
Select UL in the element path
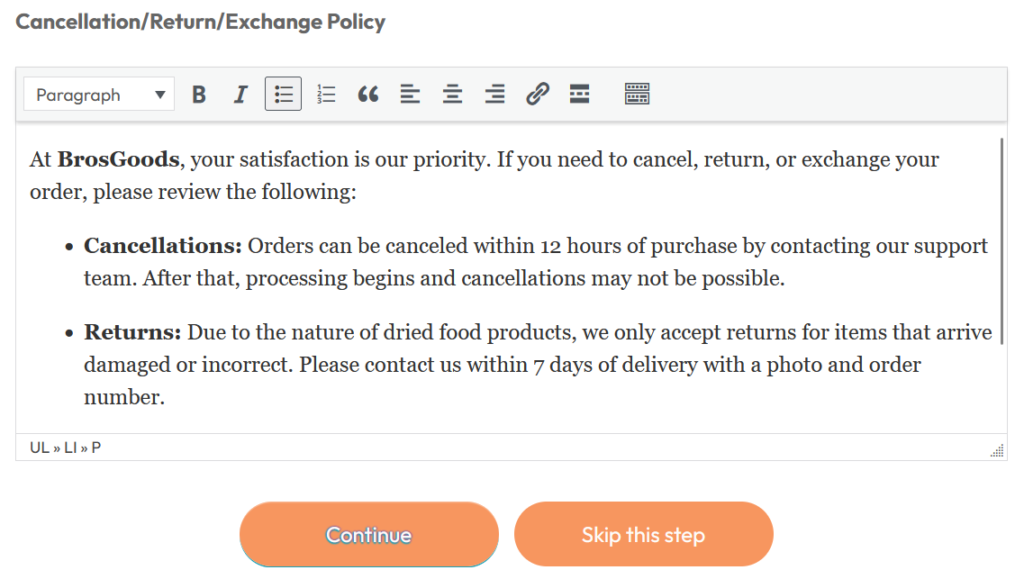coord(39,448)
